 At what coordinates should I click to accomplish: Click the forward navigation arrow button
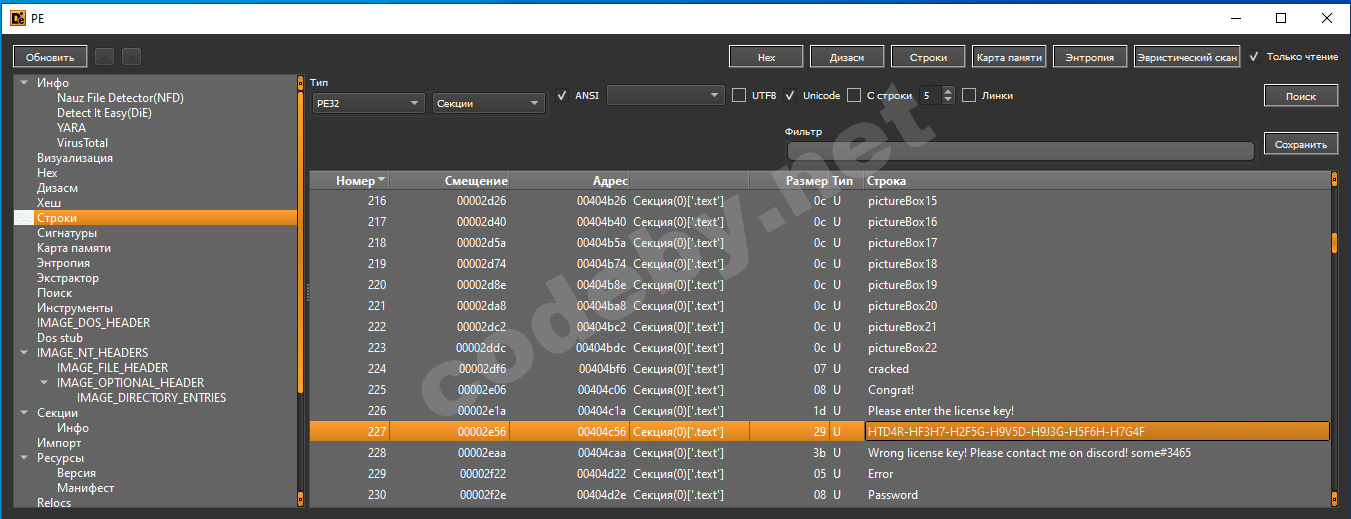pos(131,57)
